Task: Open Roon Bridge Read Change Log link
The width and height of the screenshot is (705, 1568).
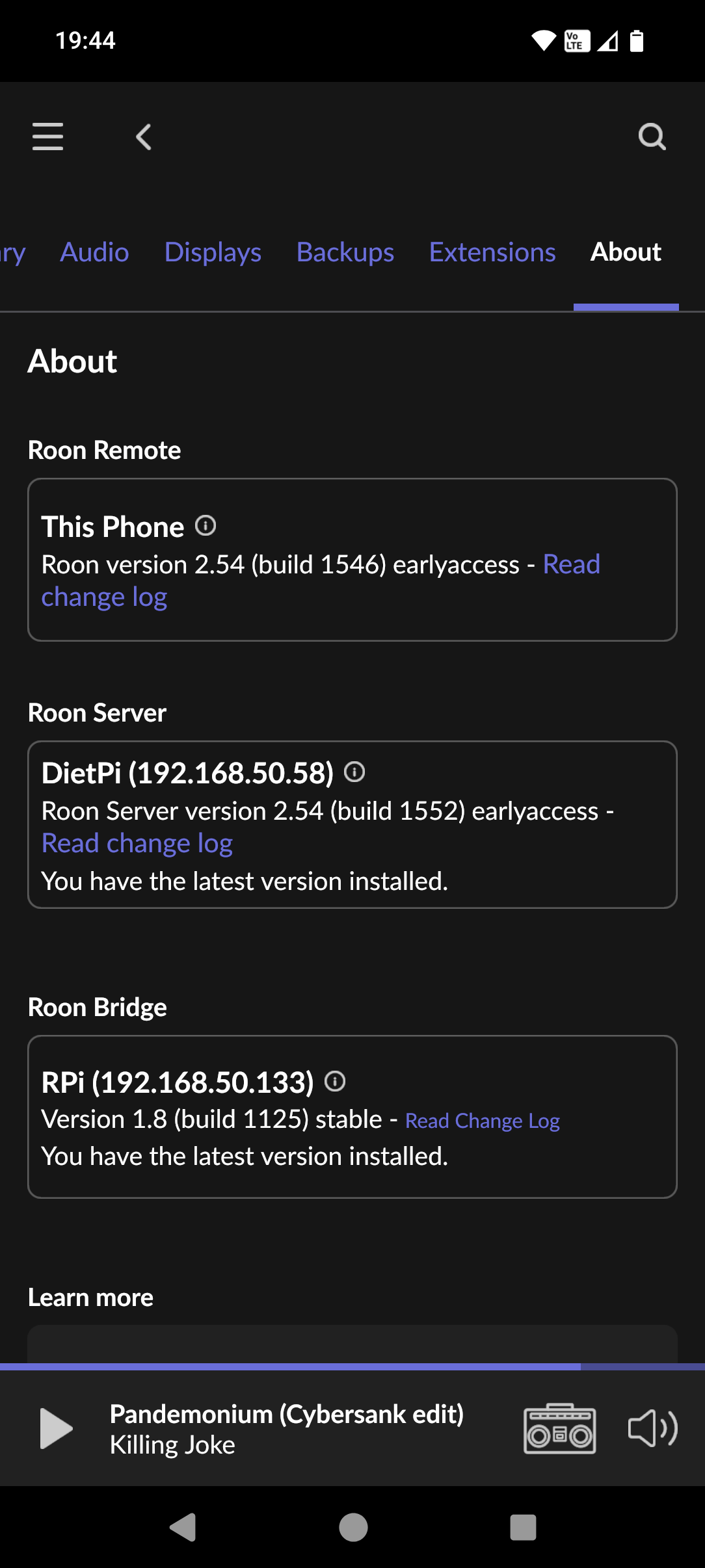Action: 482,1121
